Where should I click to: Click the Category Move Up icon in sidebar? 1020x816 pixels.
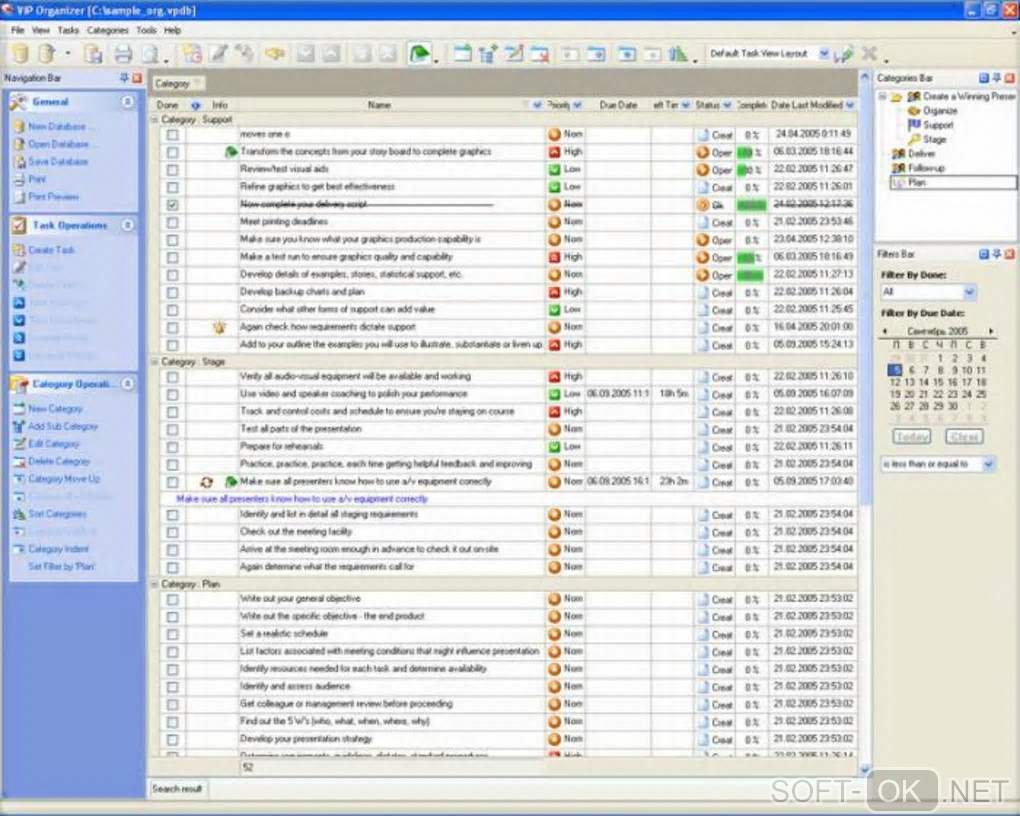(19, 479)
